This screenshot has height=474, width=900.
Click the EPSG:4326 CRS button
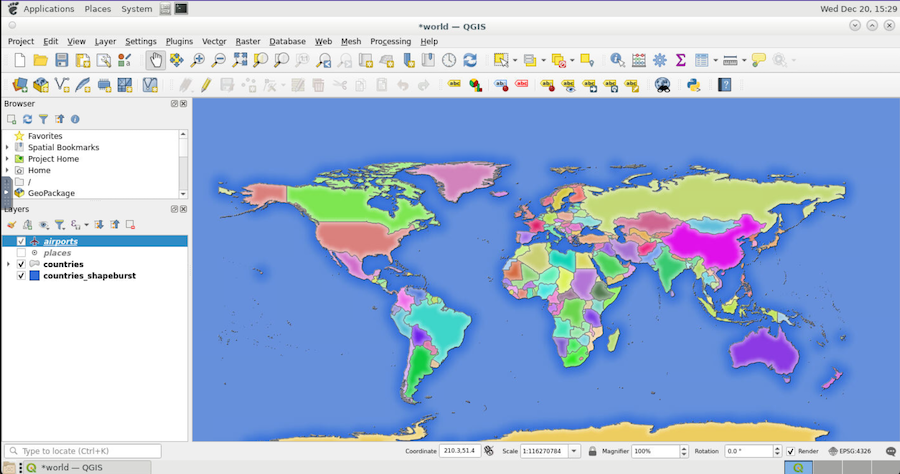(x=849, y=451)
